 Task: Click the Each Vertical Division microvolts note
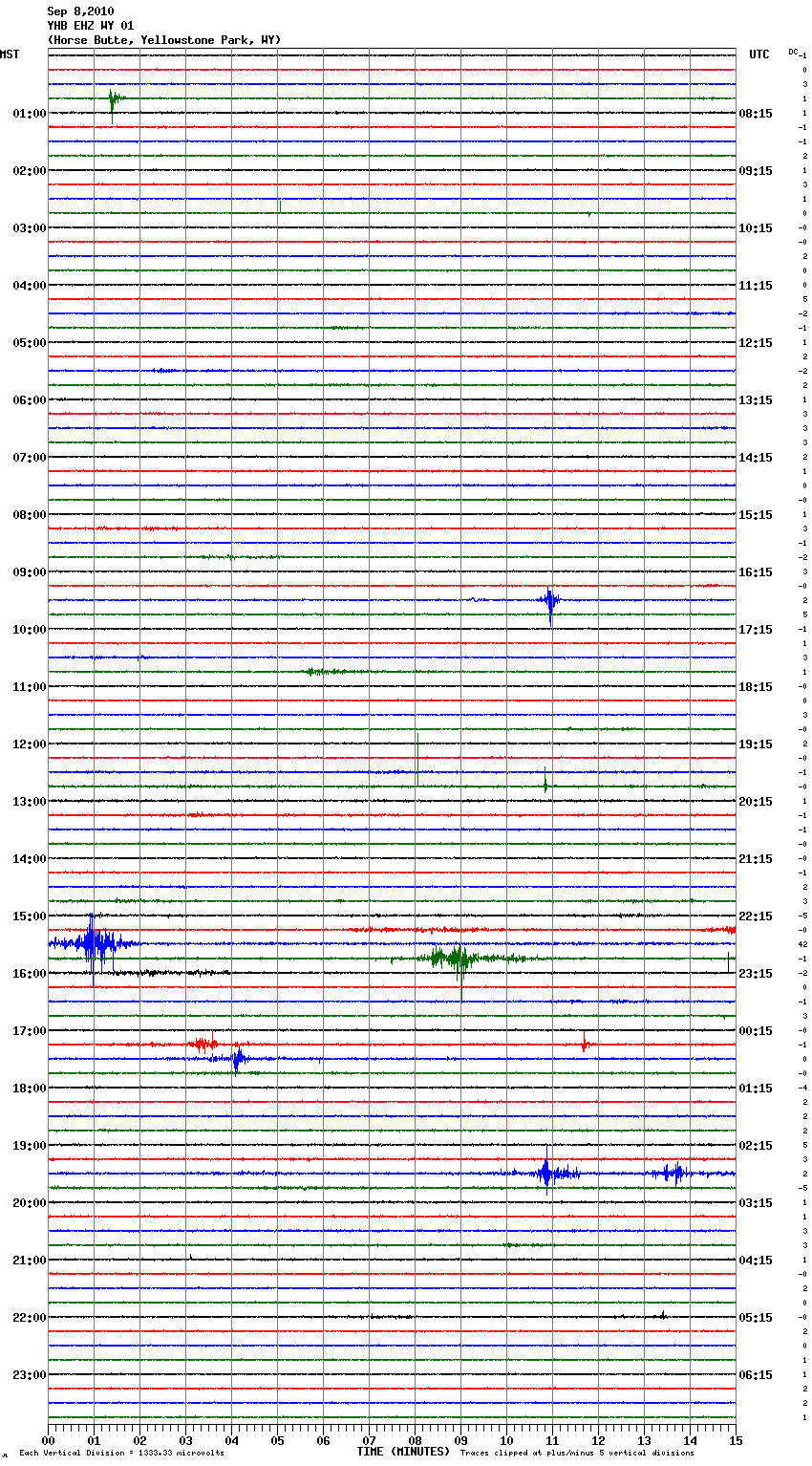pos(121,1454)
